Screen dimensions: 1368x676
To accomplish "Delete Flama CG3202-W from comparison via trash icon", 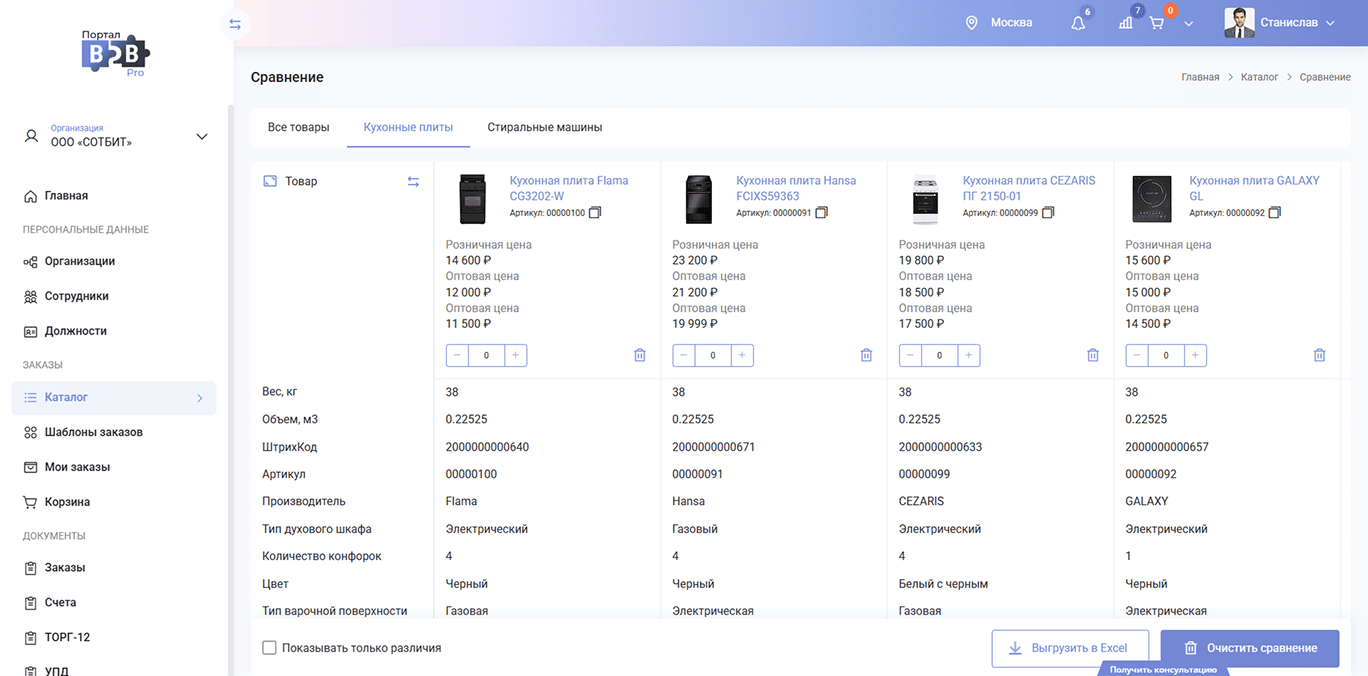I will click(640, 355).
